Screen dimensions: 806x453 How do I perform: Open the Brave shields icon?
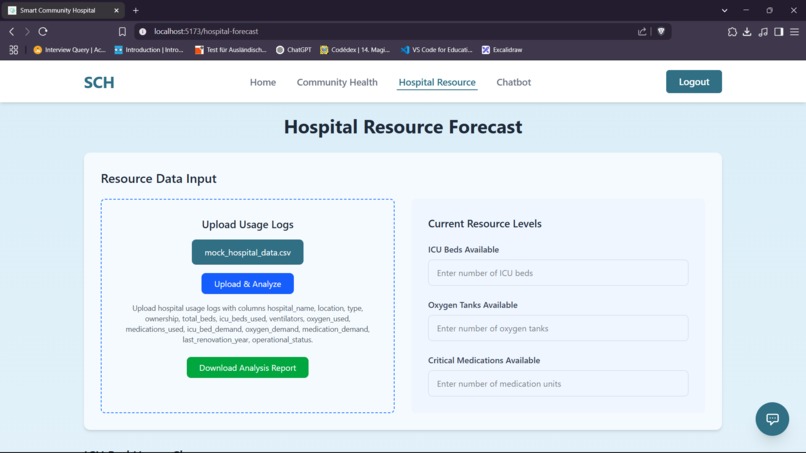click(x=661, y=31)
